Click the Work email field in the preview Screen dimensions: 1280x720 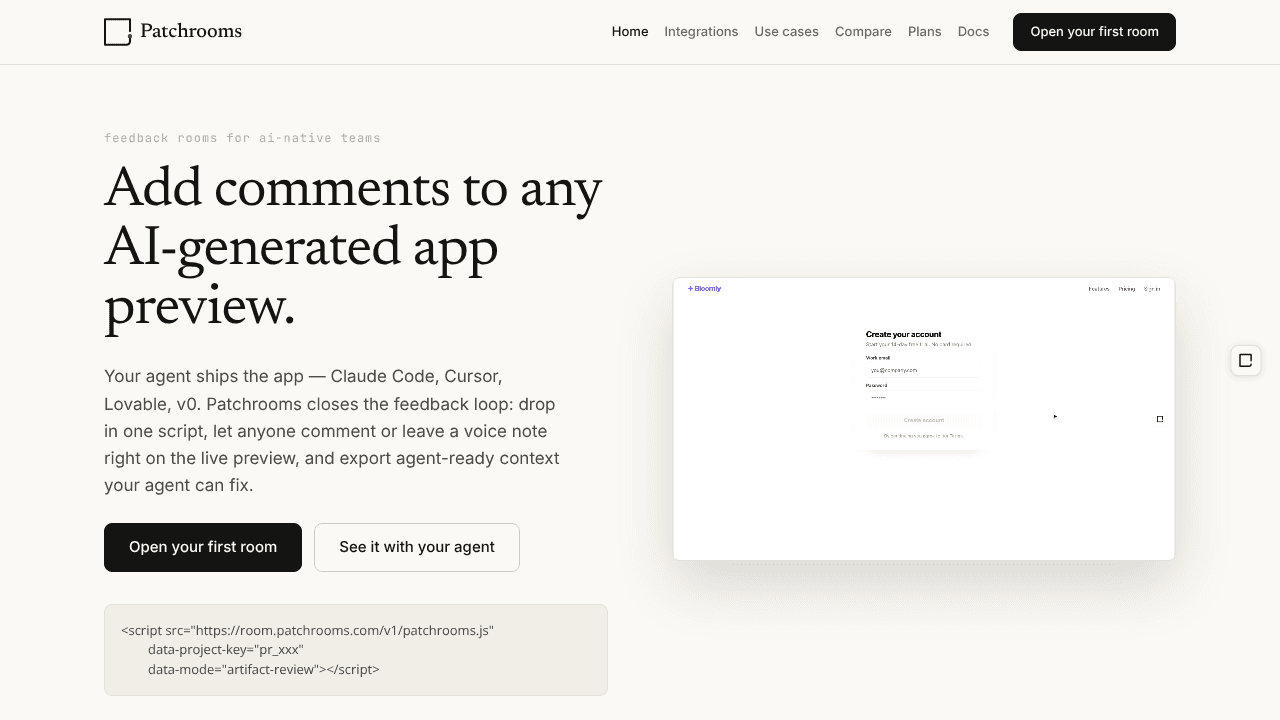pyautogui.click(x=923, y=370)
